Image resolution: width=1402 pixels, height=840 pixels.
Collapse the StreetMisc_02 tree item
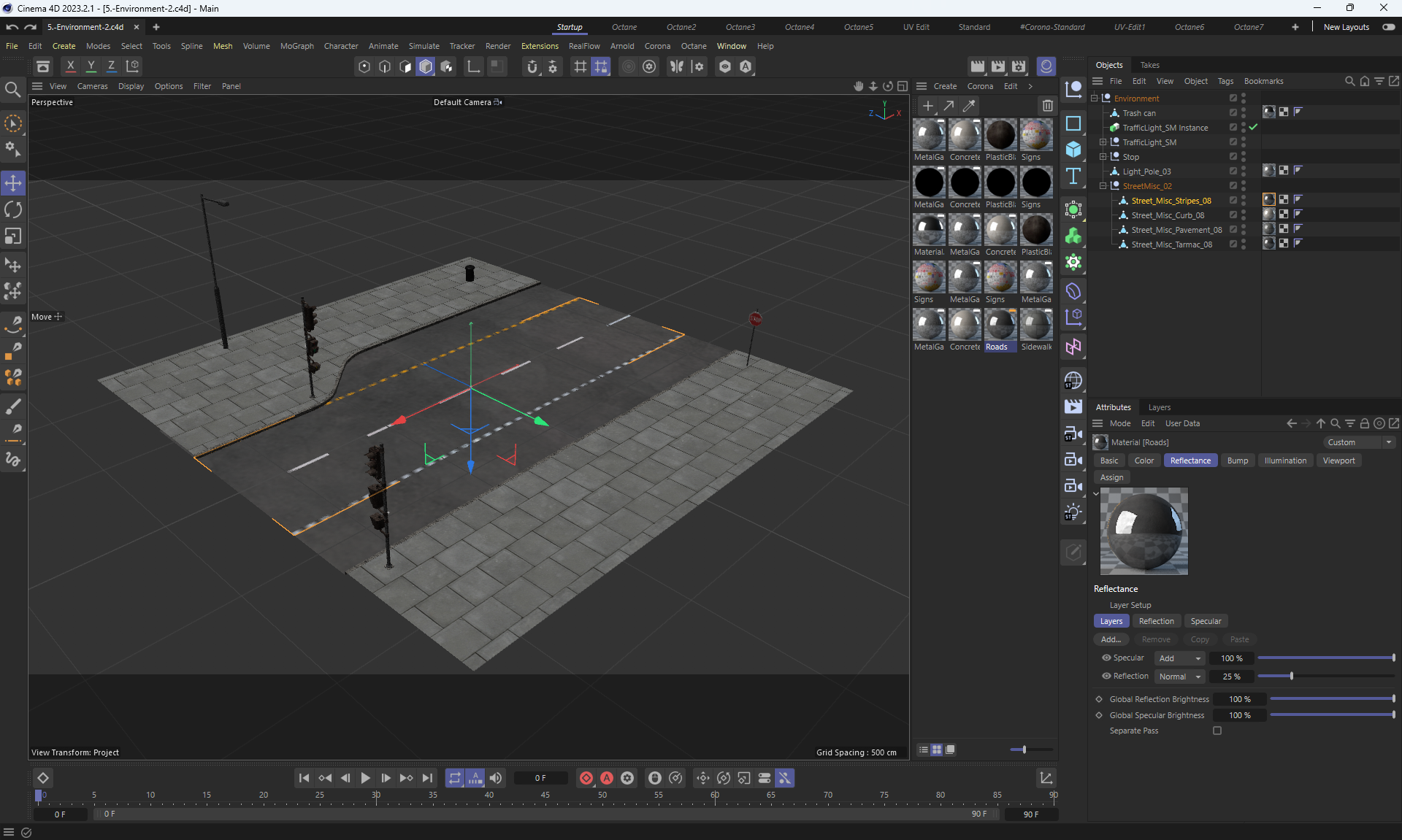[x=1103, y=186]
